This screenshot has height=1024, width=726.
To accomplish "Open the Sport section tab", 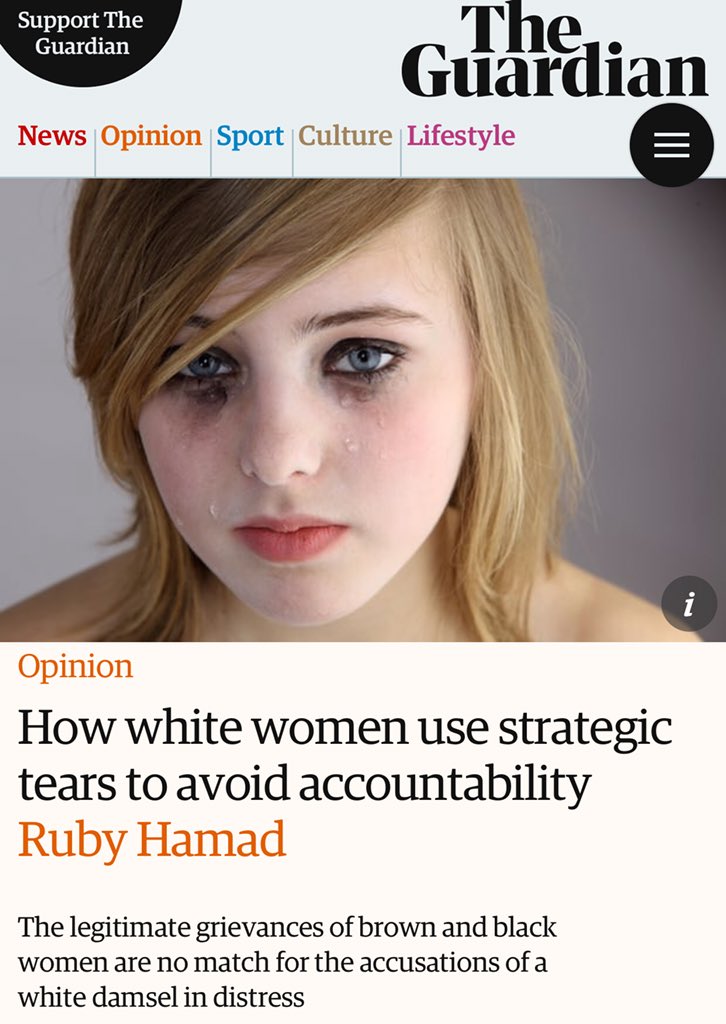I will (x=250, y=136).
